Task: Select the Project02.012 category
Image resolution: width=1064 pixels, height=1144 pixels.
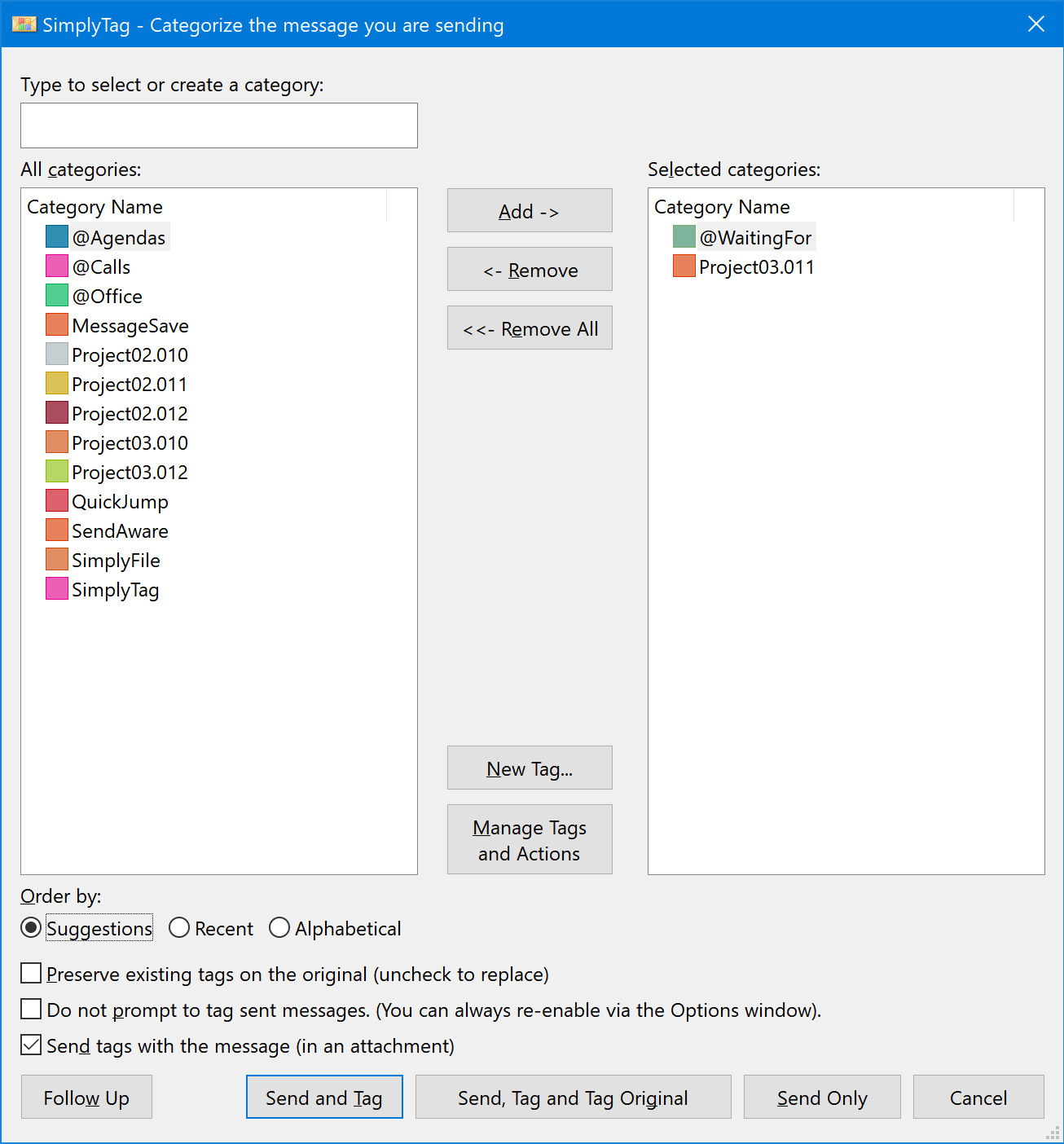Action: (130, 414)
